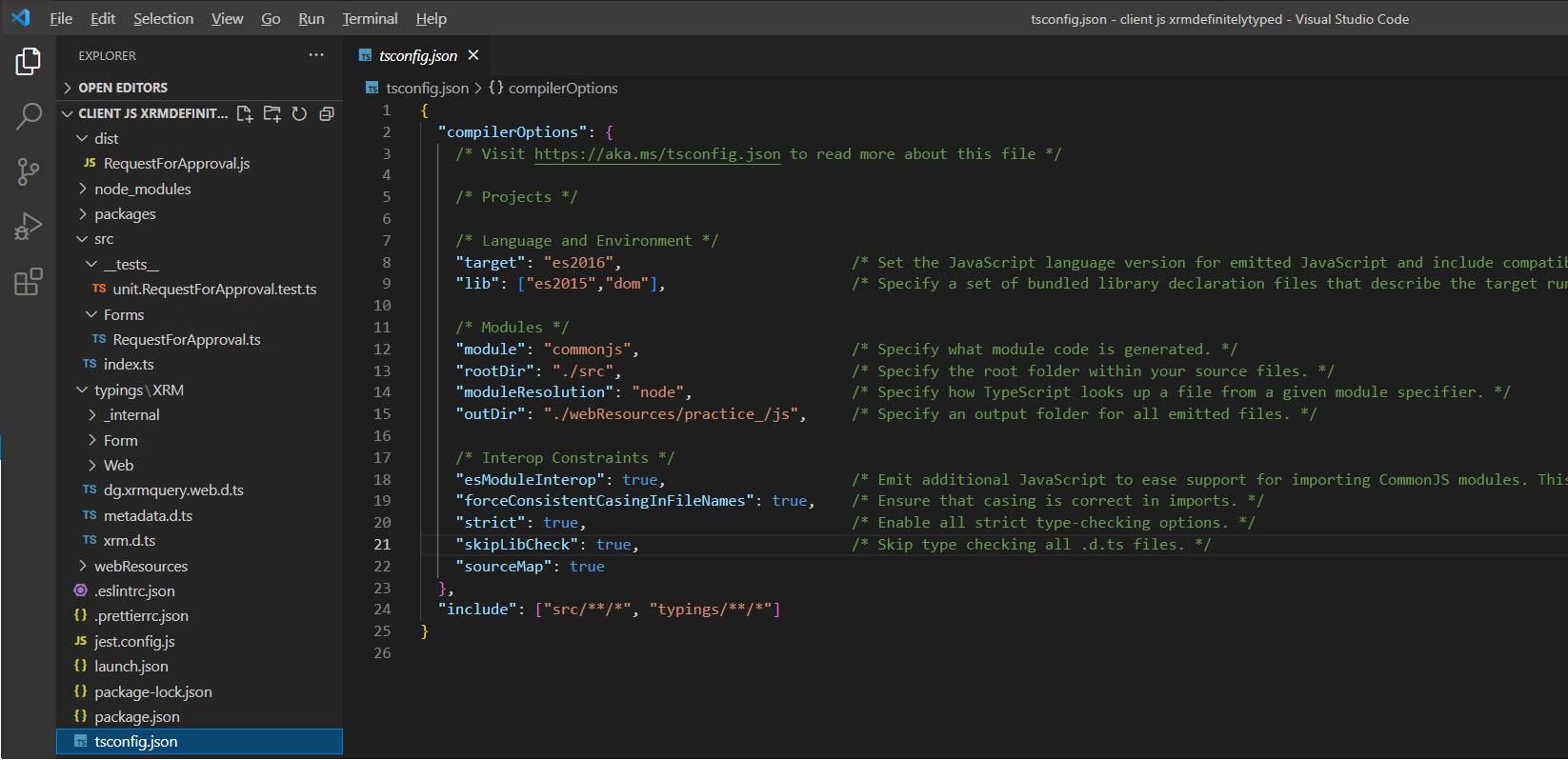
Task: Open the Explorer view in activity bar
Action: [x=29, y=62]
